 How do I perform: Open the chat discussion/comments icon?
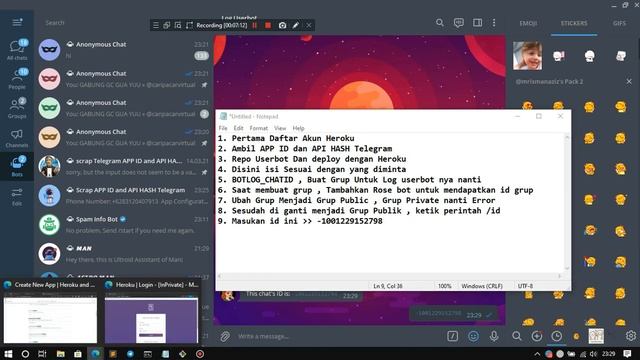(458, 23)
